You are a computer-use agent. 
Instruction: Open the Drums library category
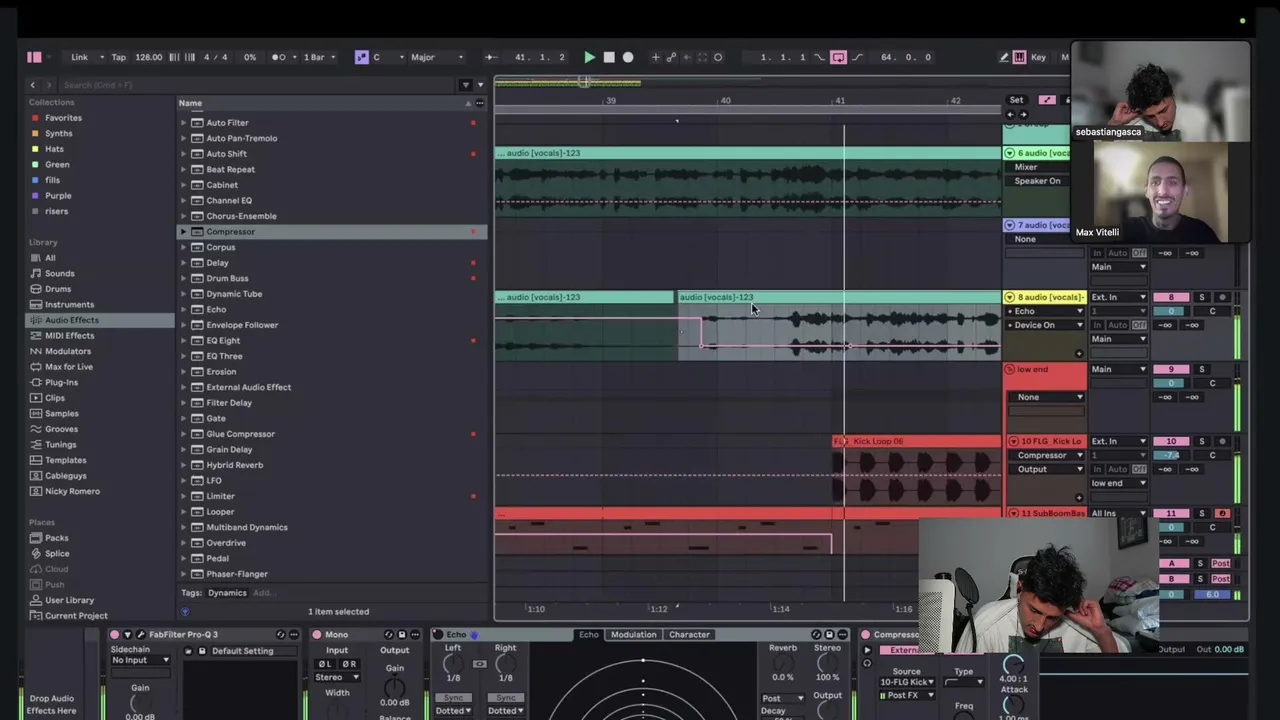coord(58,289)
